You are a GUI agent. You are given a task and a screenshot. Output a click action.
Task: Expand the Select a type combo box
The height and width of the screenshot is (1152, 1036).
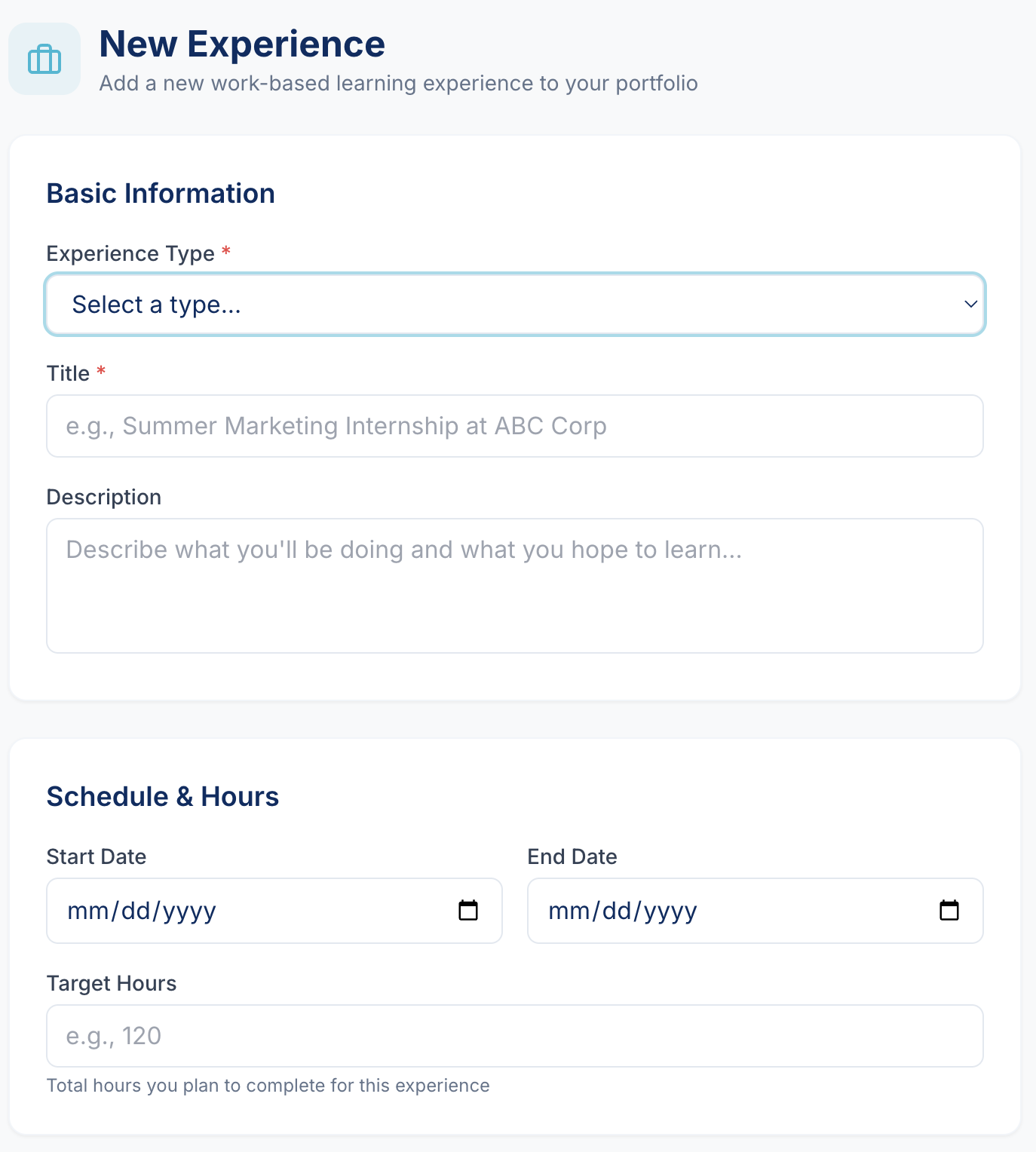(515, 305)
